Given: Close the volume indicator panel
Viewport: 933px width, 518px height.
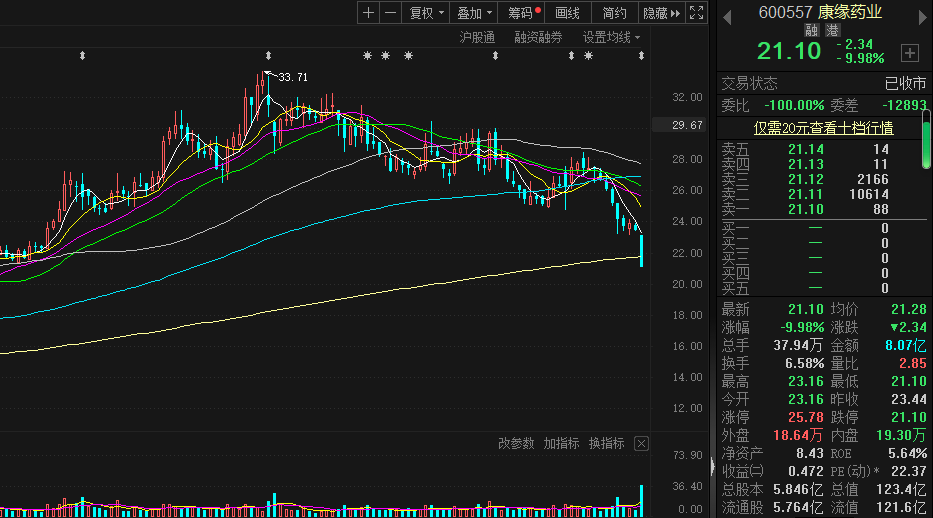Looking at the screenshot, I should [641, 444].
